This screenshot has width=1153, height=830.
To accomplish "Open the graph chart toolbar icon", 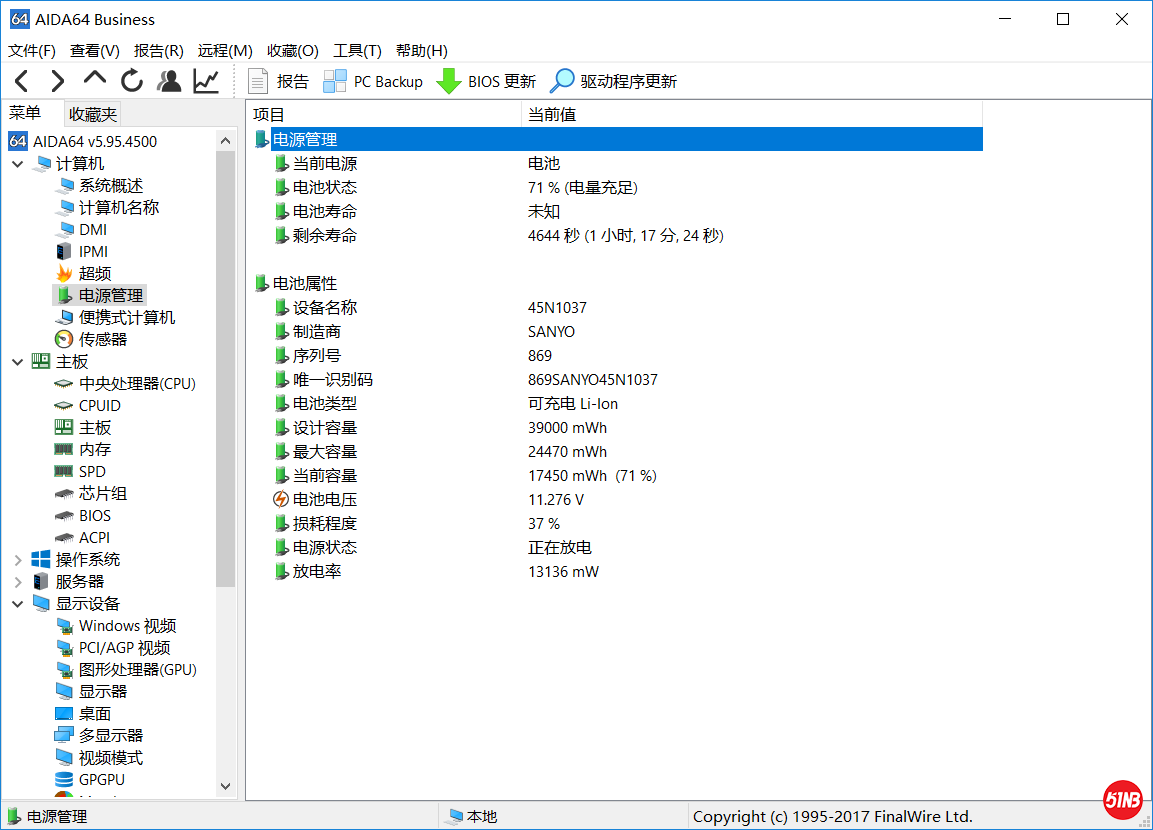I will pyautogui.click(x=206, y=81).
